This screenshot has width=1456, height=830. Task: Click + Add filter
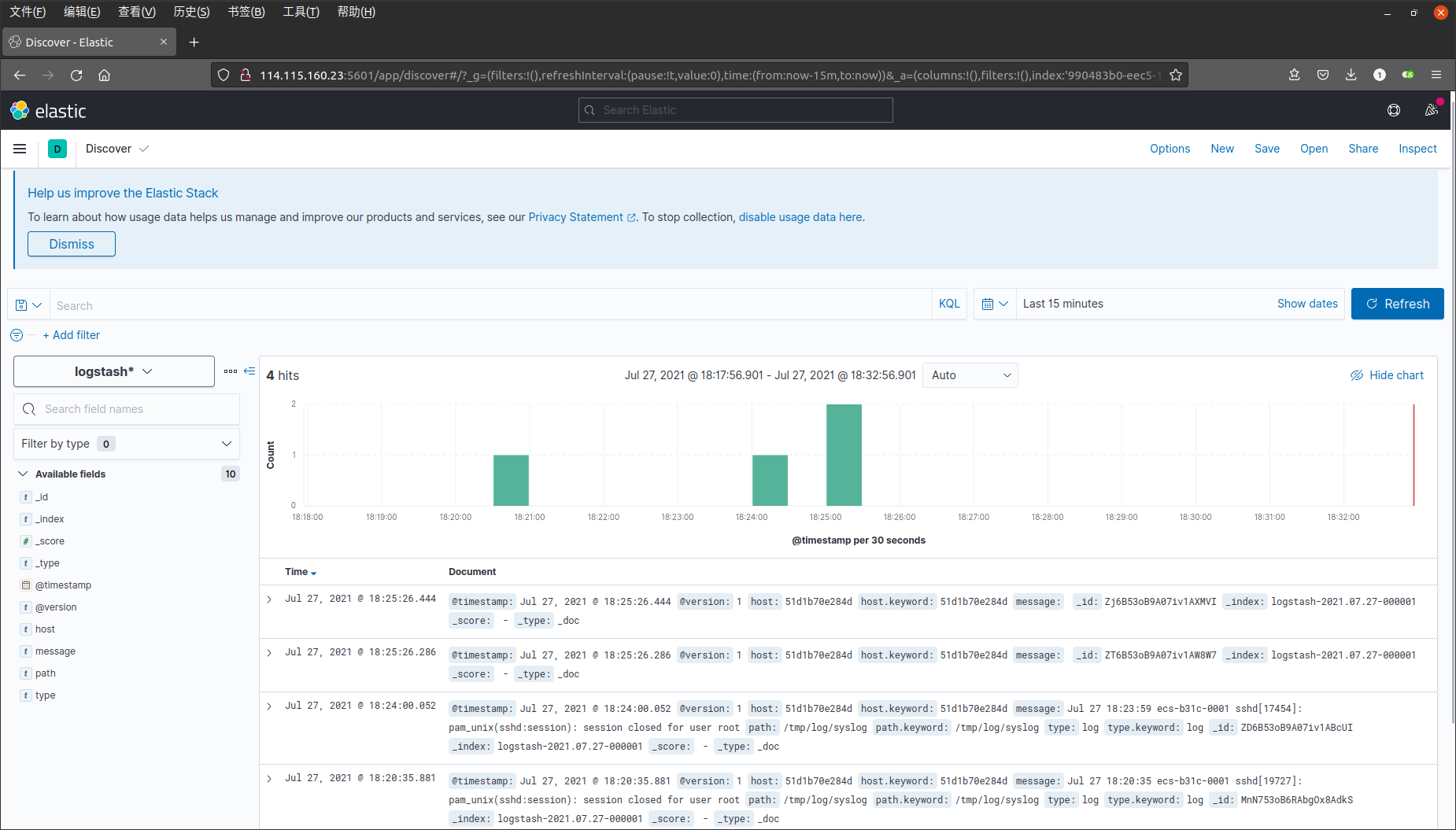click(72, 335)
